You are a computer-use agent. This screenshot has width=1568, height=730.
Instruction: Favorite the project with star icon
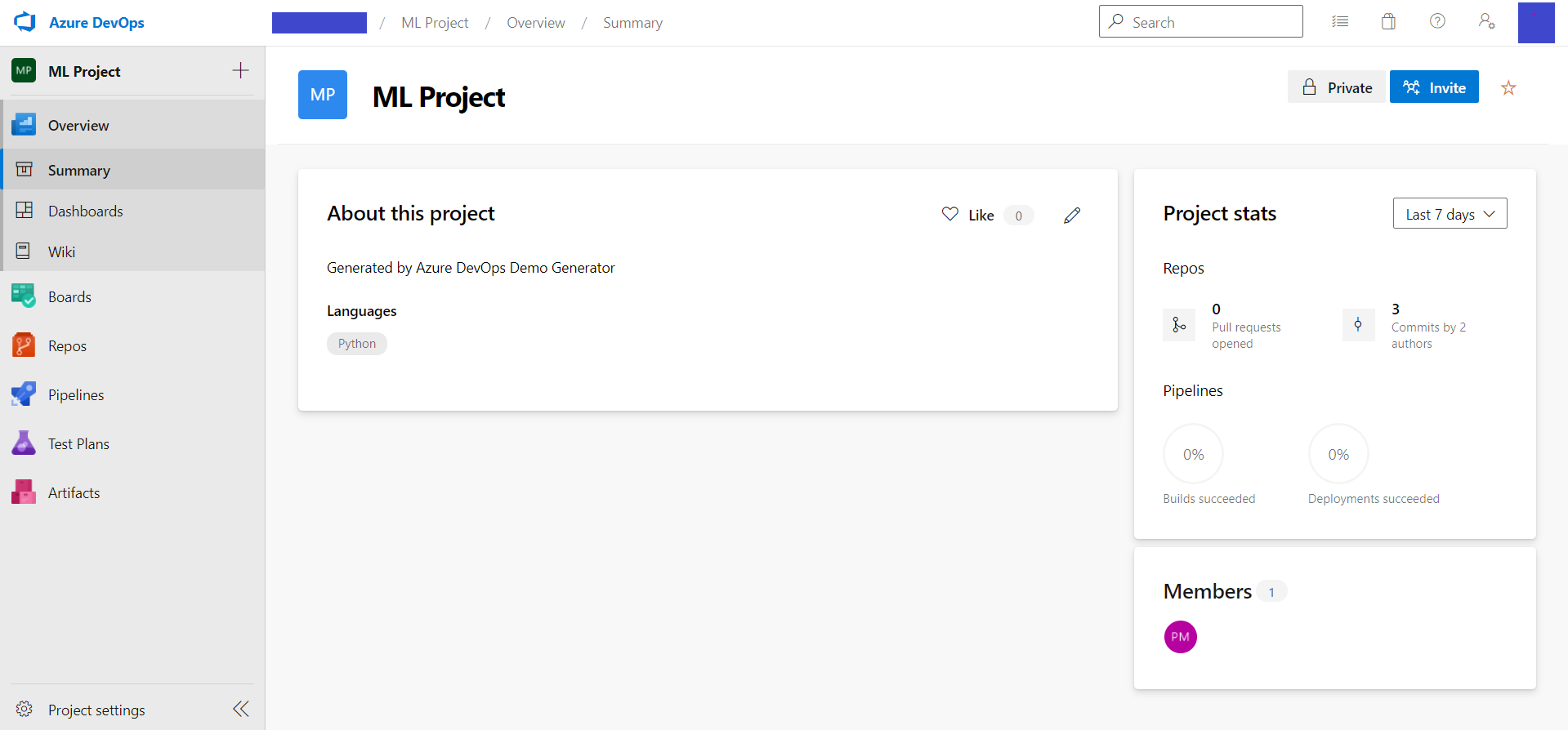pyautogui.click(x=1508, y=87)
